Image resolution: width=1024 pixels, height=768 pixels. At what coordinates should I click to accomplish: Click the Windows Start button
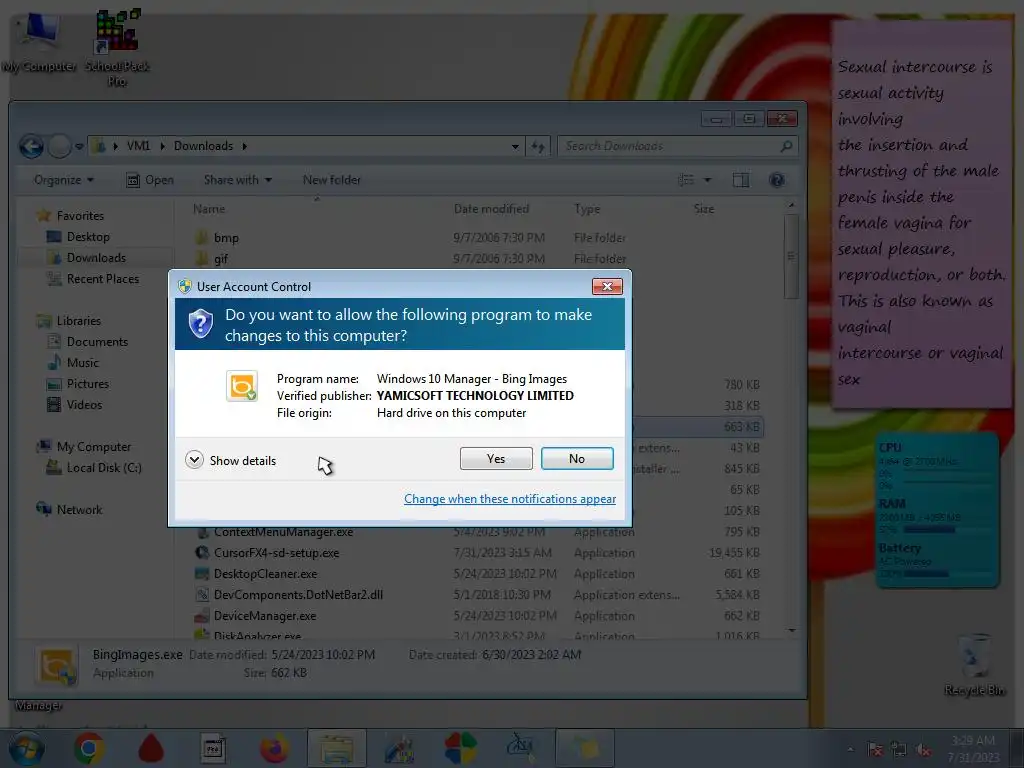(25, 748)
